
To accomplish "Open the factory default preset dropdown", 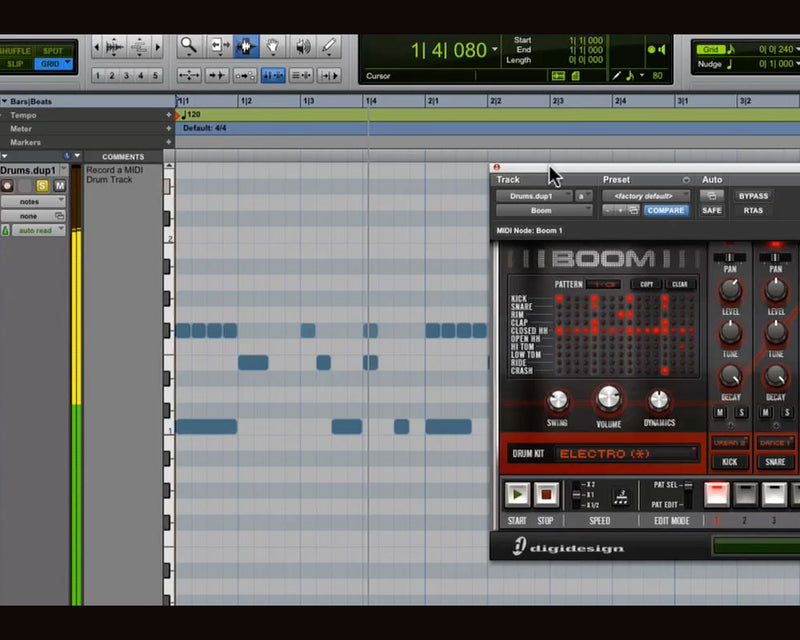I will click(x=645, y=196).
